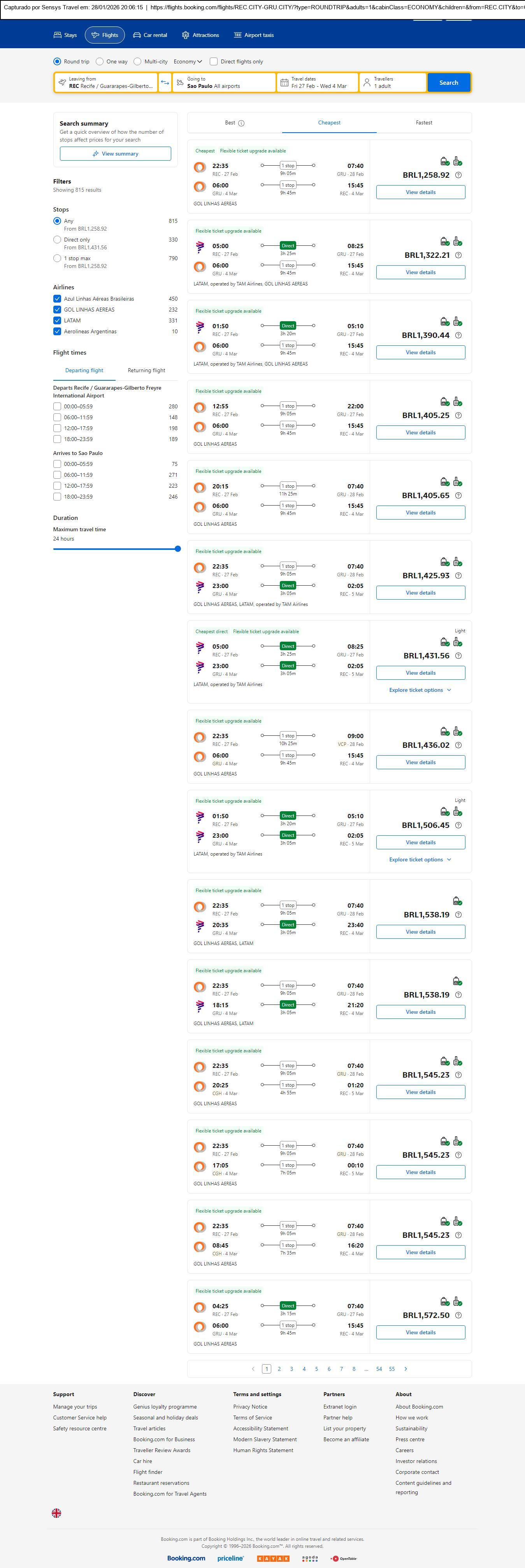525x1568 pixels.
Task: Click View details for the BRL1,322.21 flight
Action: (x=420, y=273)
